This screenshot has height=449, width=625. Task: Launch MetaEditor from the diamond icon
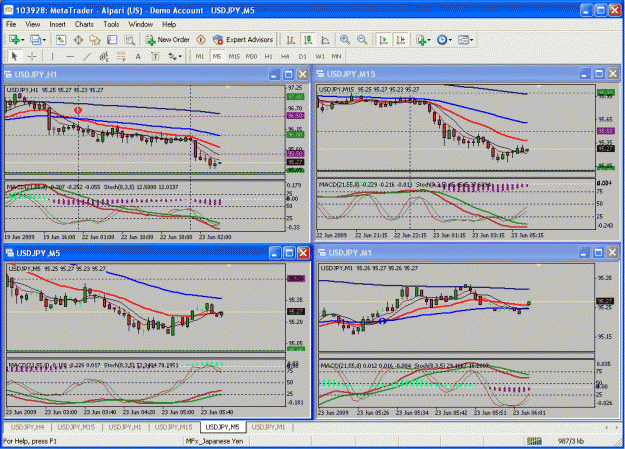(201, 39)
